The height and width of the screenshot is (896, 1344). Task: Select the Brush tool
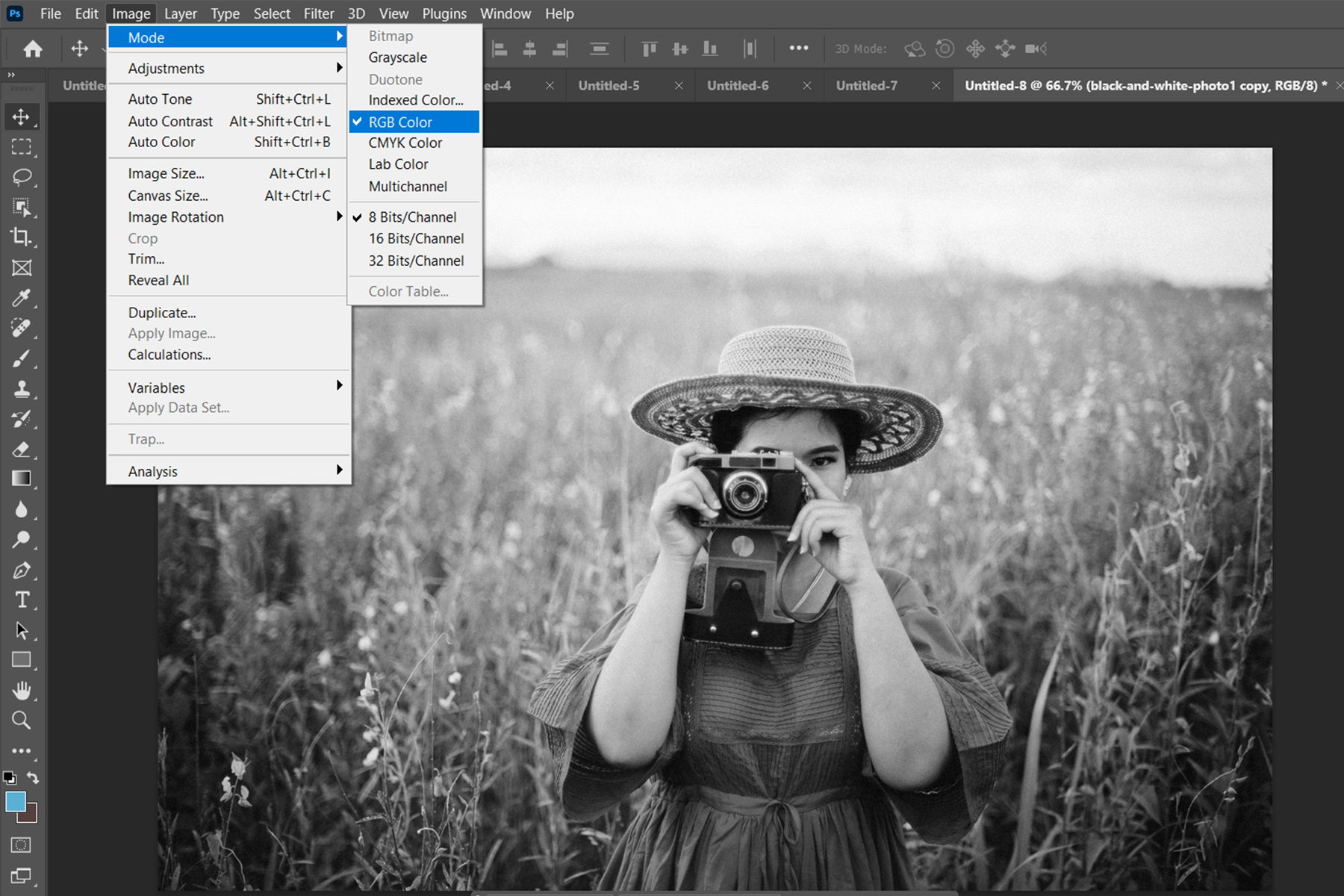coord(21,358)
